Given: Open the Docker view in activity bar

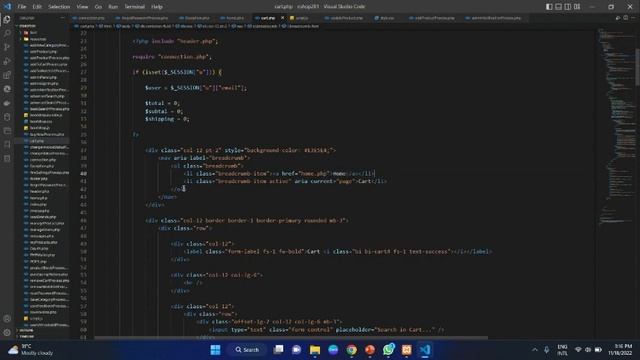Looking at the screenshot, I should (x=7, y=103).
